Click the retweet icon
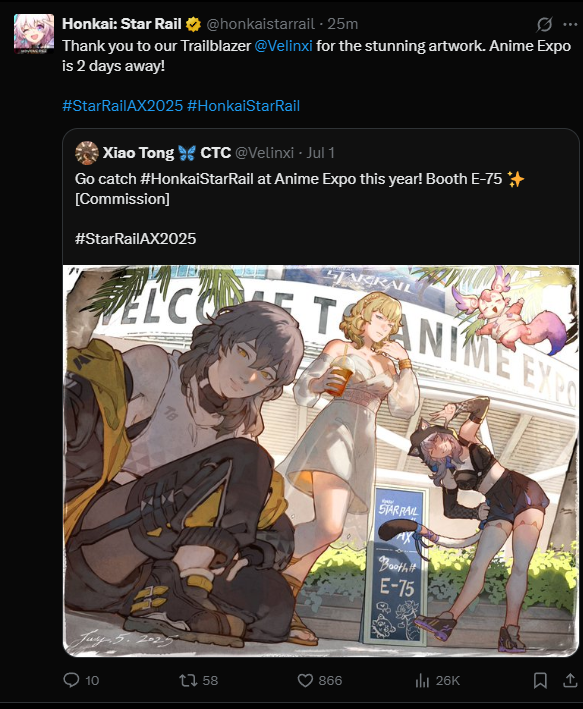The height and width of the screenshot is (709, 583). click(x=188, y=680)
